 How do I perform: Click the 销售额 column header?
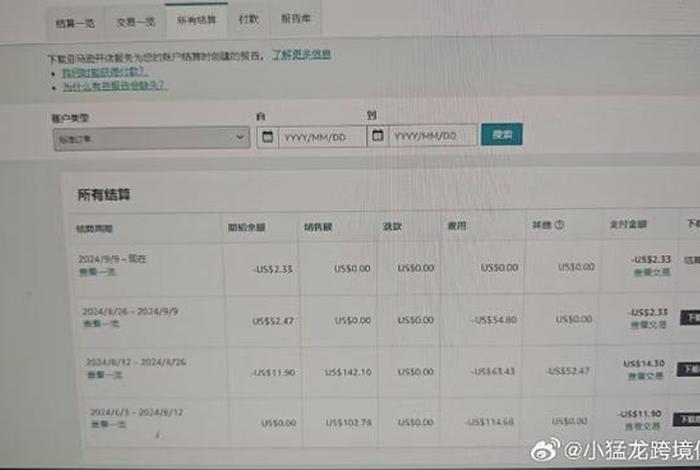(318, 227)
